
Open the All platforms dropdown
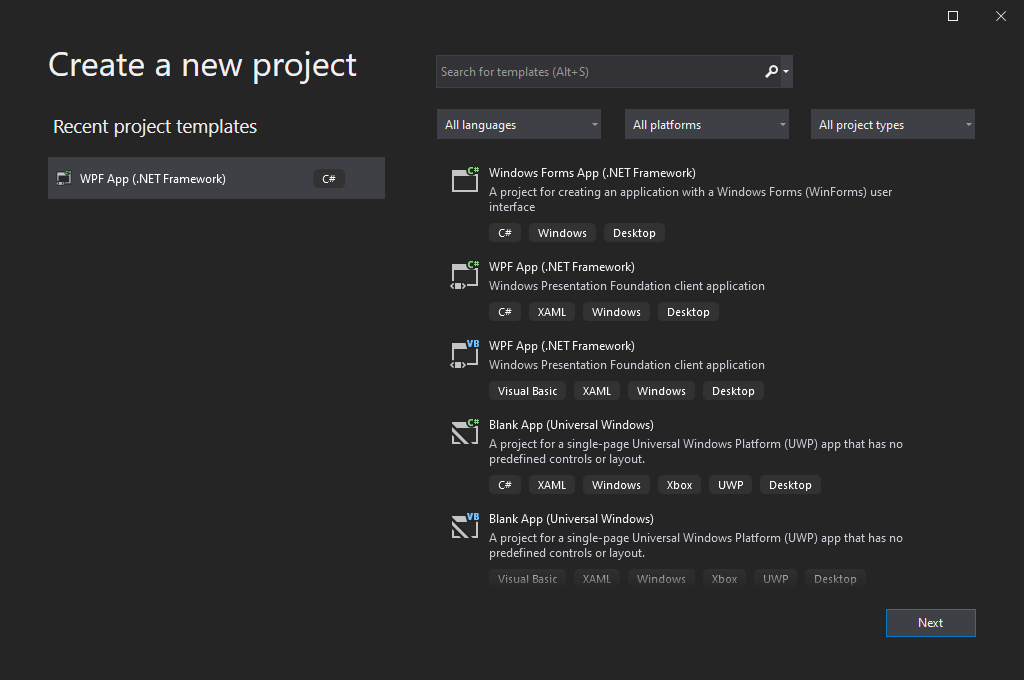pyautogui.click(x=707, y=124)
